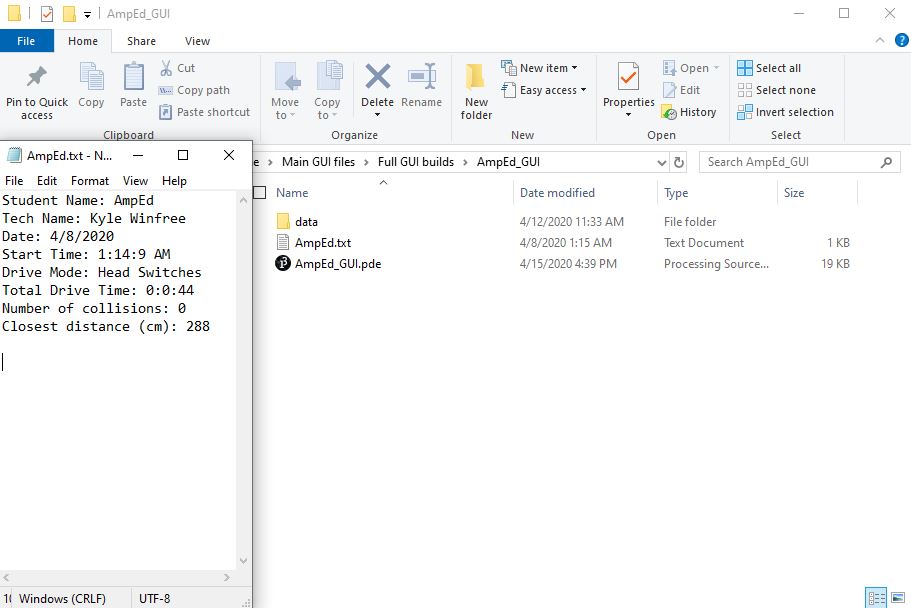Open the AmpEd_GUI.pde Processing file
The image size is (911, 608).
tap(337, 264)
